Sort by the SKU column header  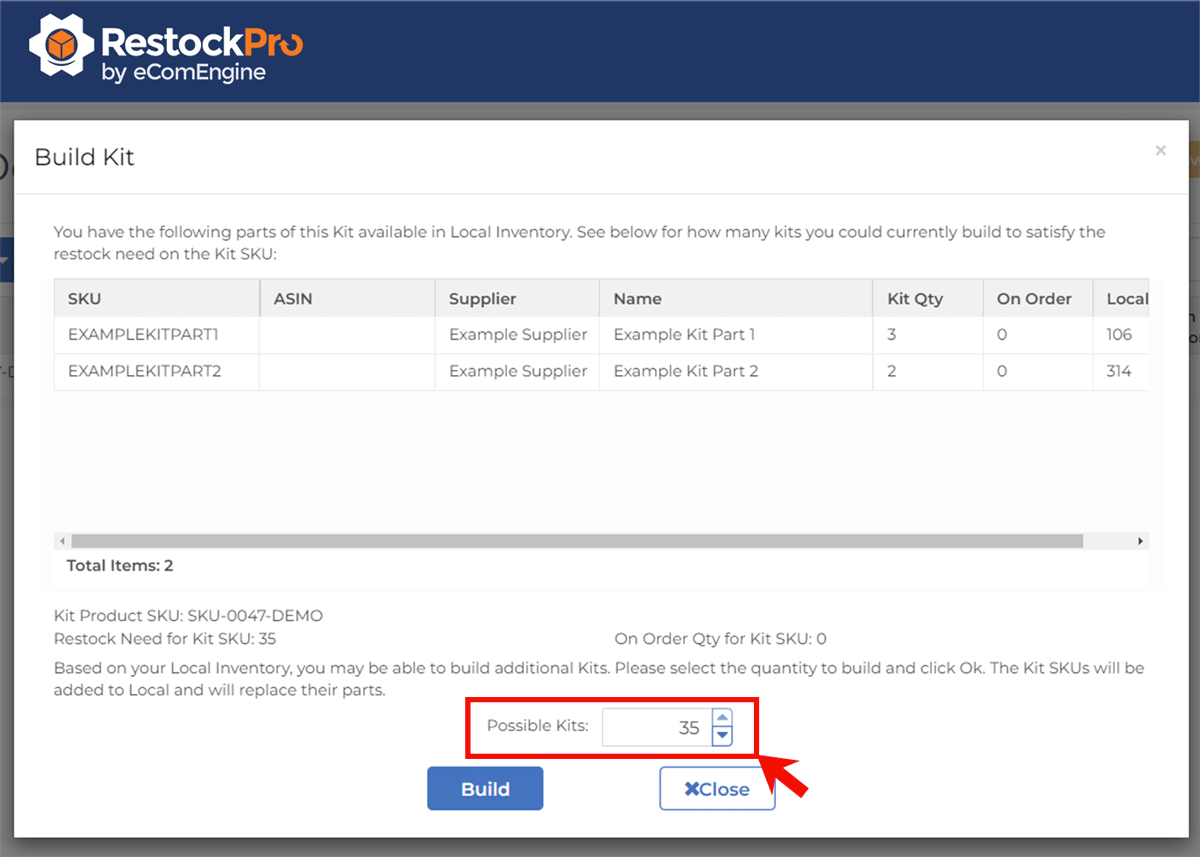84,299
